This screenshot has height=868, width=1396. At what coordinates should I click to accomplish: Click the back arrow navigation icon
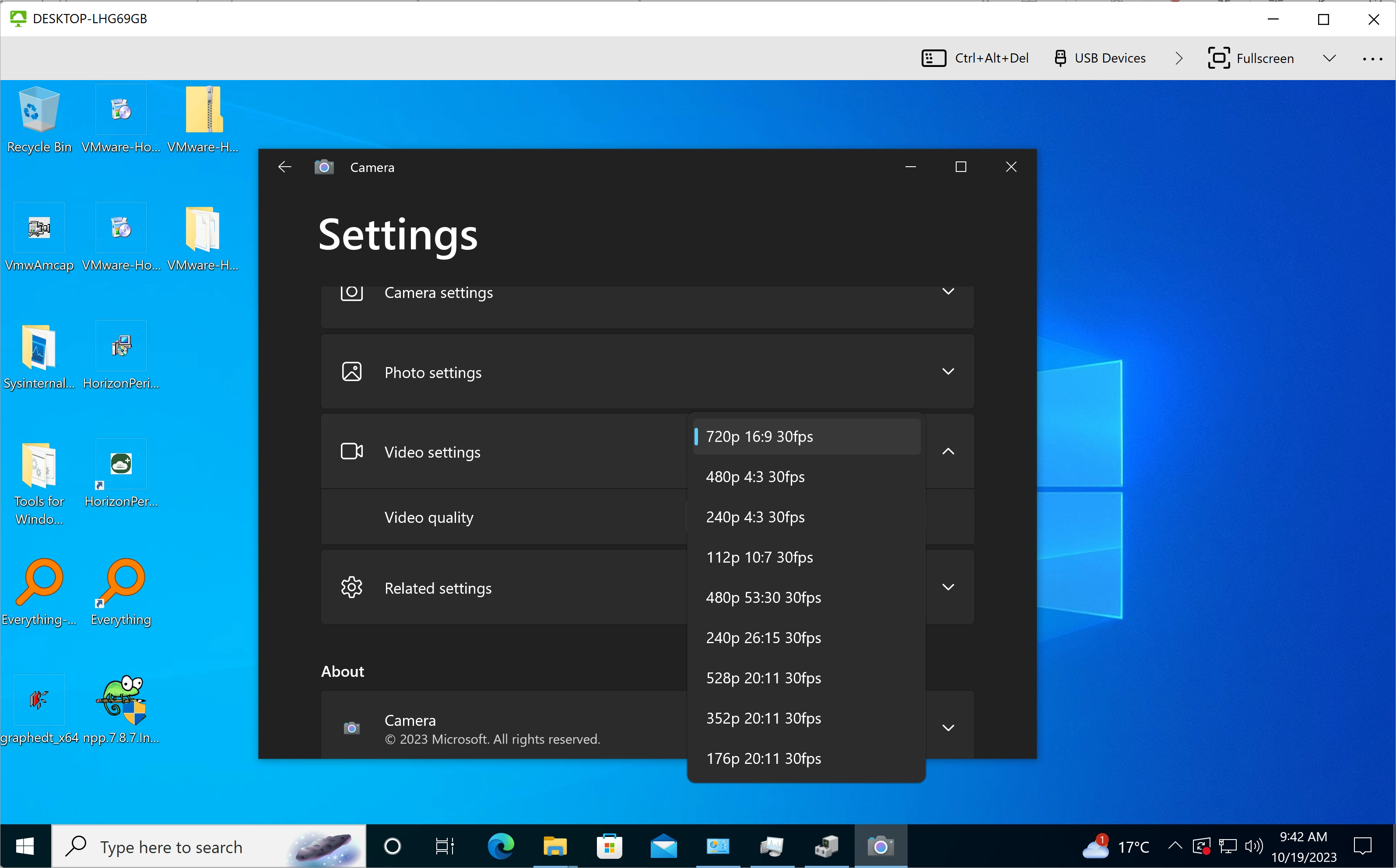[x=284, y=167]
